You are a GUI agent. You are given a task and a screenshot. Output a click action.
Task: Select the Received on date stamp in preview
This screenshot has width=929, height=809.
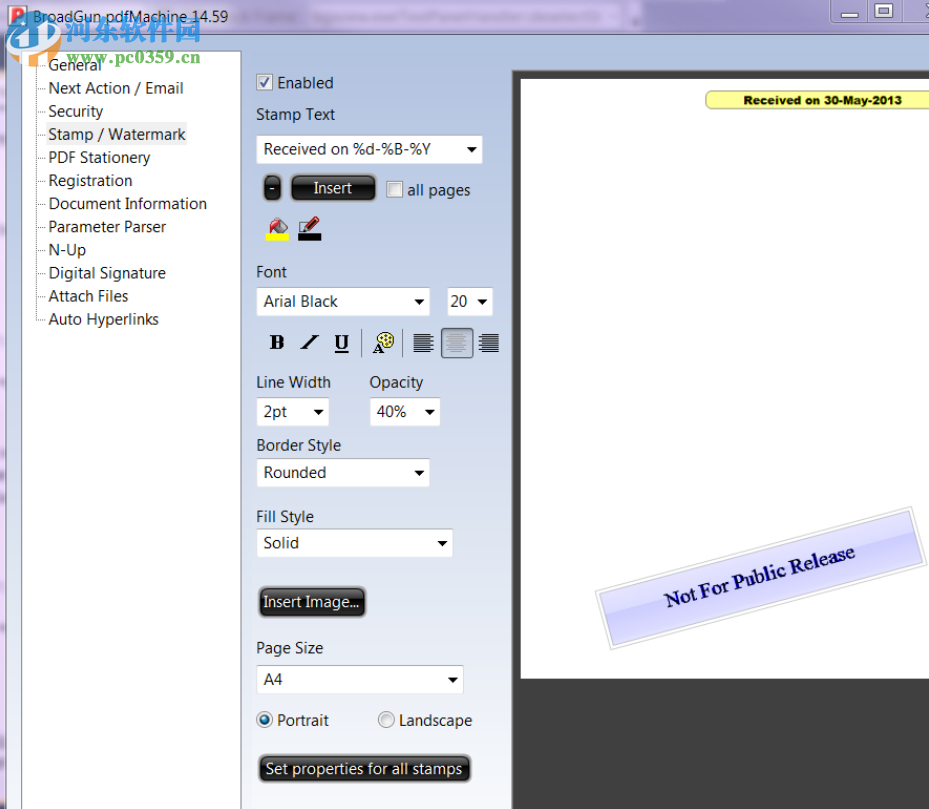pyautogui.click(x=816, y=100)
